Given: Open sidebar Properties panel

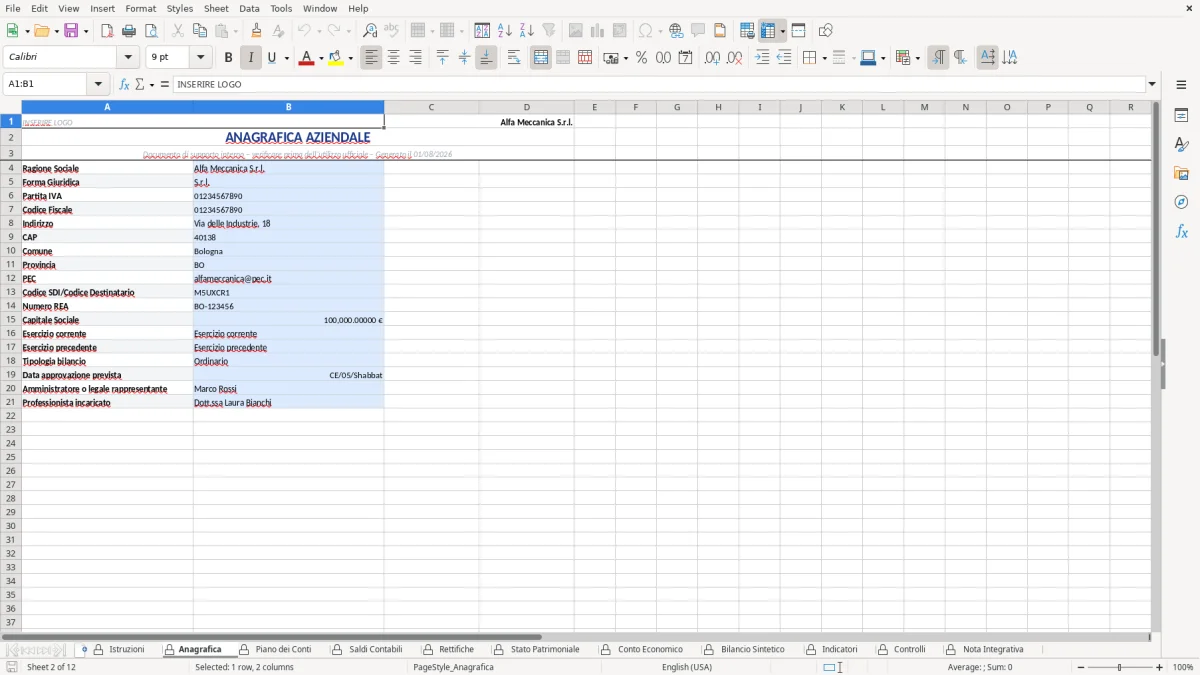Looking at the screenshot, I should point(1181,116).
